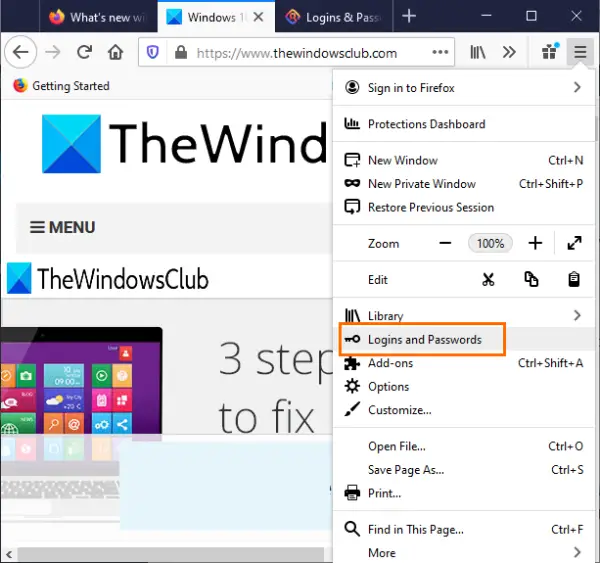Open the Library toolbar icon
Screen dimensions: 600x563
click(478, 52)
